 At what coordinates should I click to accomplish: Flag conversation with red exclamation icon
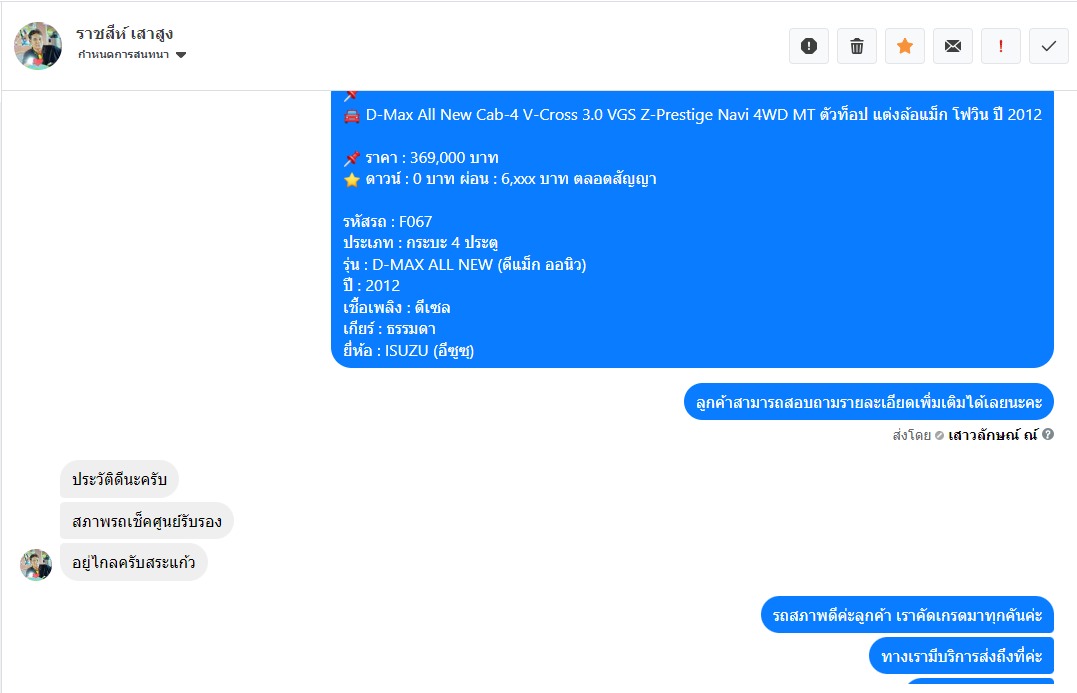pyautogui.click(x=1001, y=46)
